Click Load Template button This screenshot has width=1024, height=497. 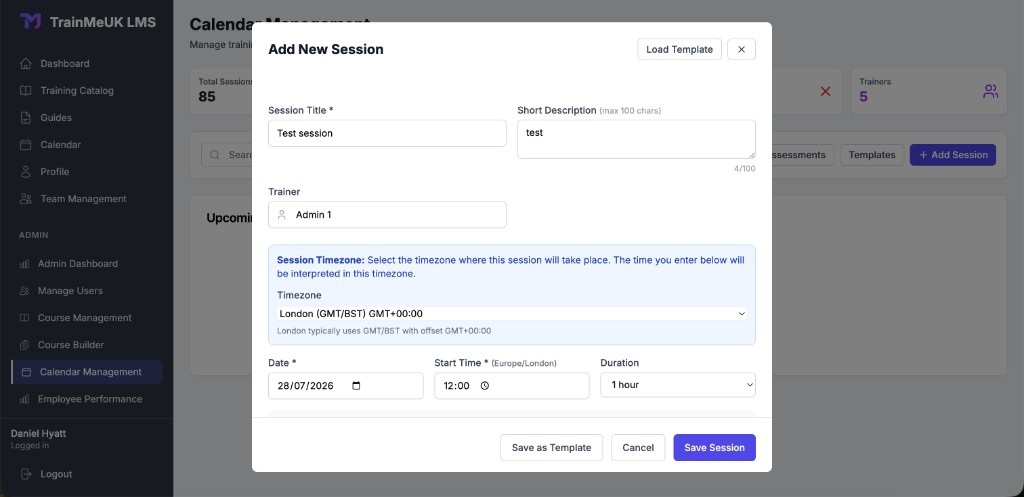click(x=679, y=49)
